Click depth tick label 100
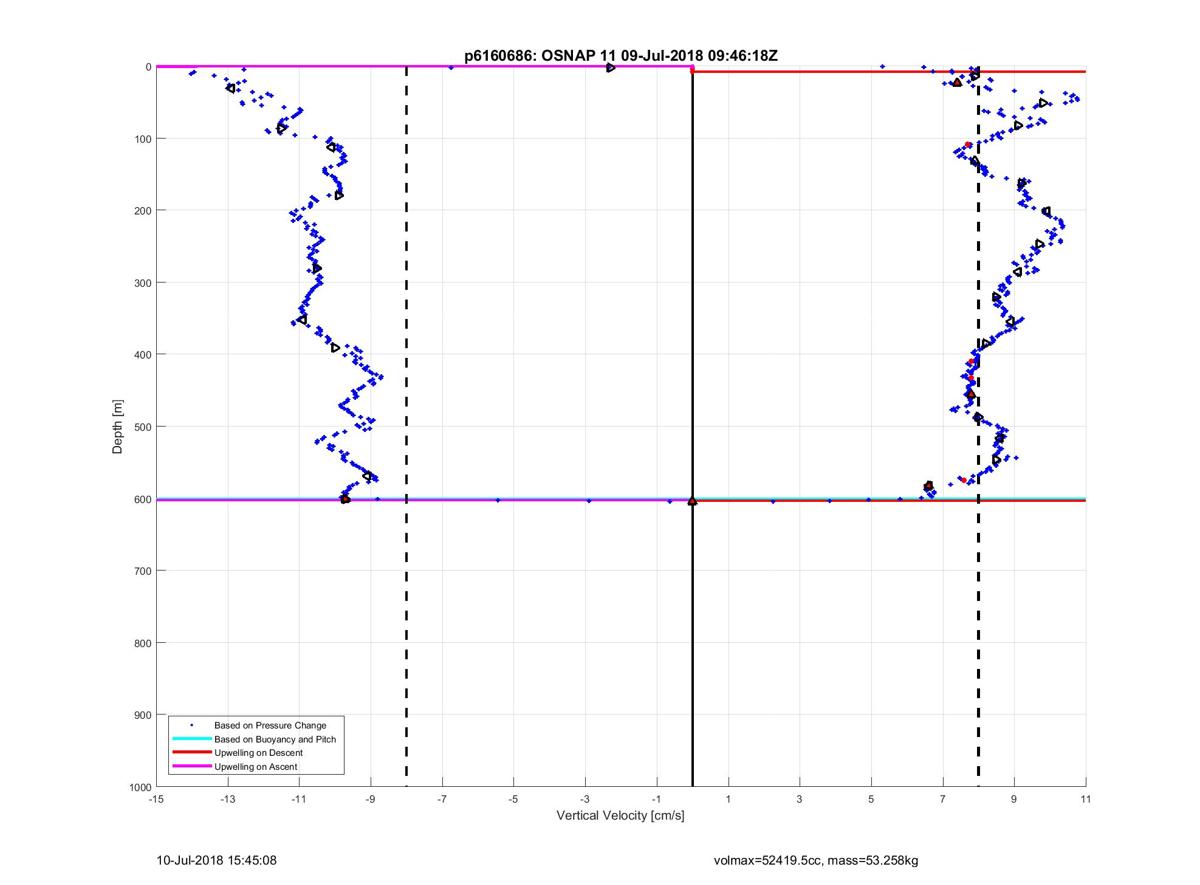 pos(141,139)
